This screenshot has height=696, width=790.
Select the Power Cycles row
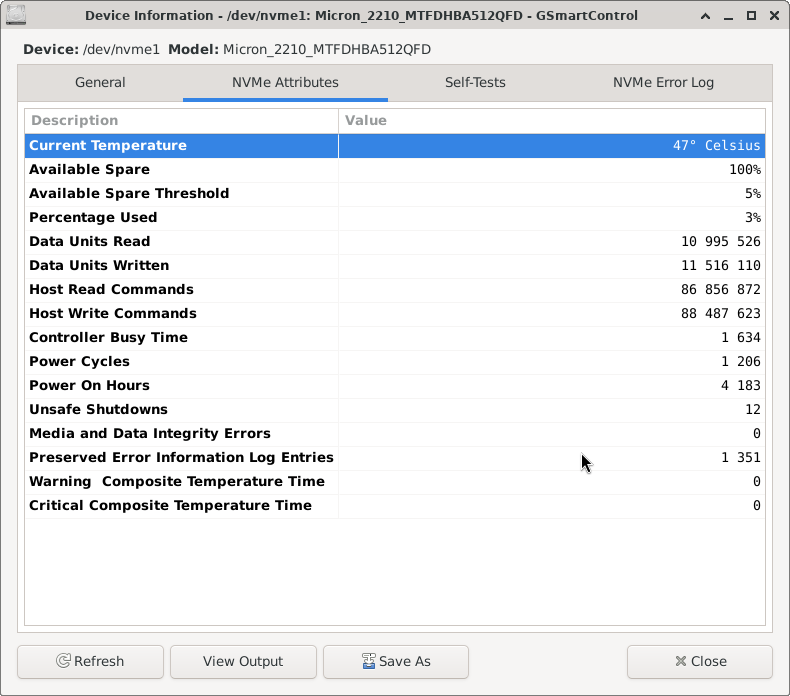click(395, 362)
